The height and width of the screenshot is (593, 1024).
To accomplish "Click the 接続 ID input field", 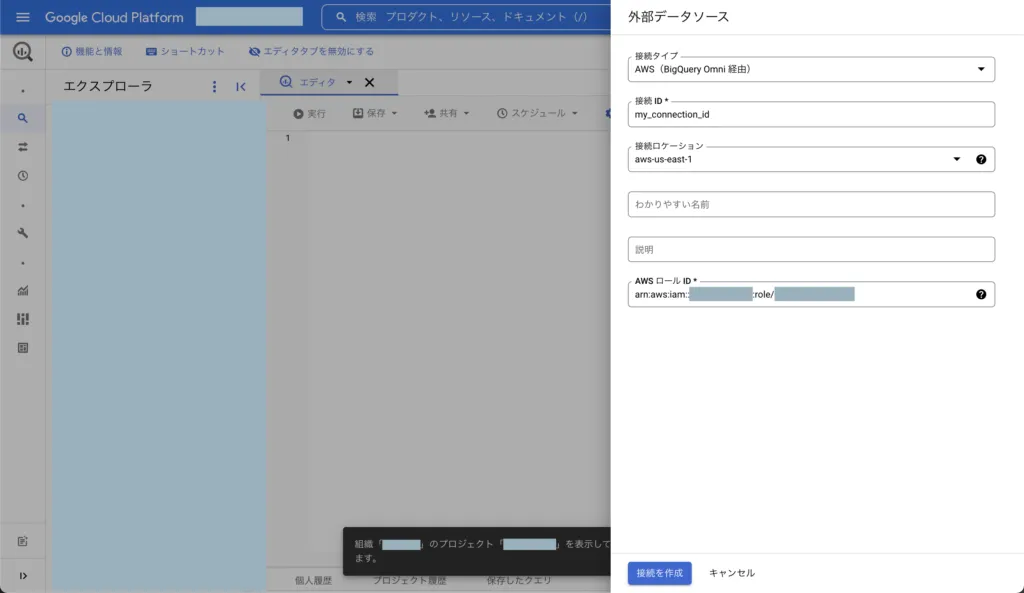I will [811, 114].
